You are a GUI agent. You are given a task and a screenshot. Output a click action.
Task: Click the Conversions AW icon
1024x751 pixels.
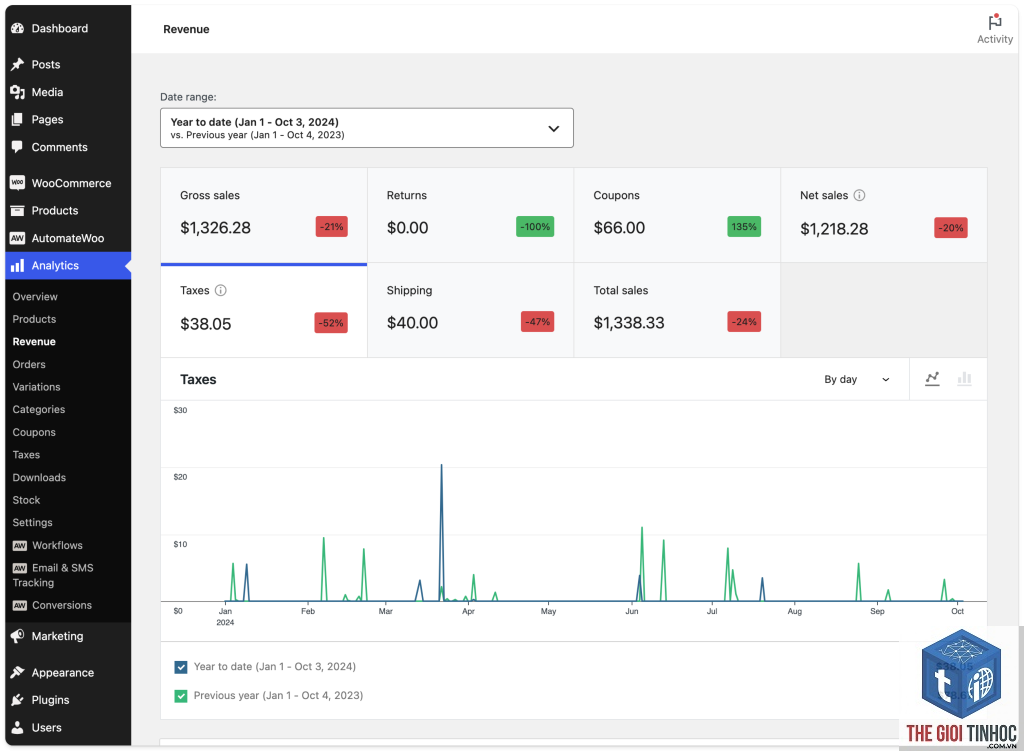(x=20, y=605)
